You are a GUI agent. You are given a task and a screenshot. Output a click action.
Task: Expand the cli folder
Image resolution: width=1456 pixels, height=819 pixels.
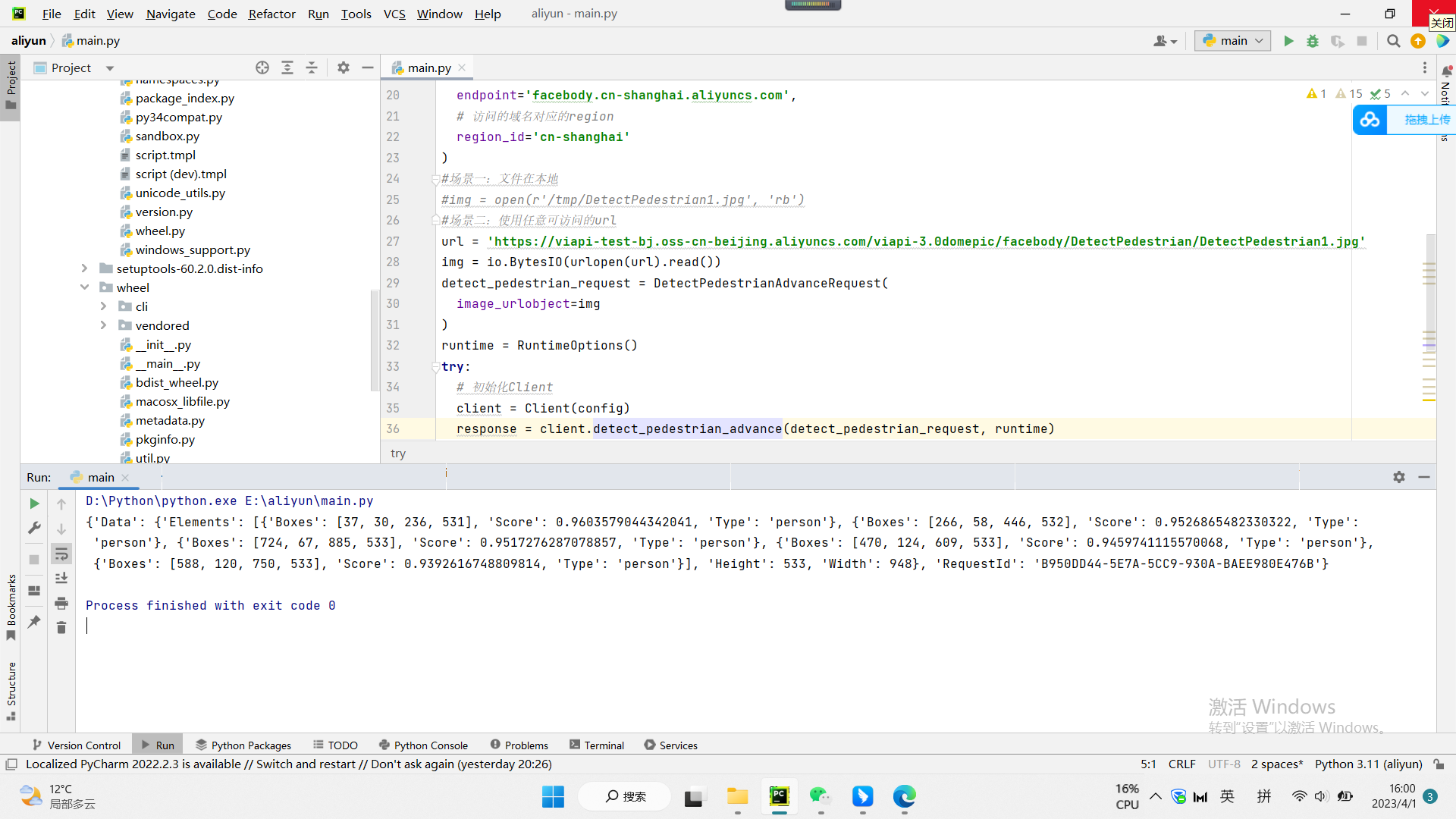(103, 306)
